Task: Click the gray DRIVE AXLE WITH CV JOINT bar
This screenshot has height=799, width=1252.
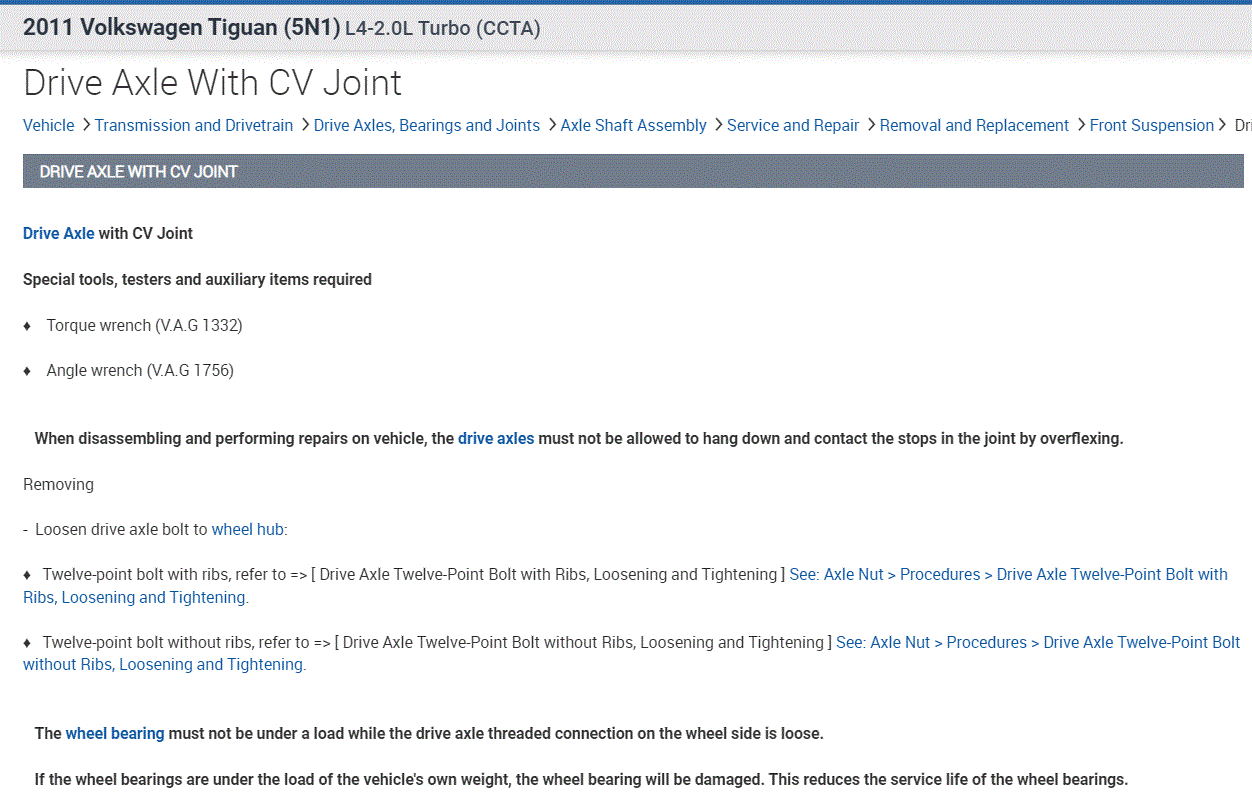Action: 632,171
